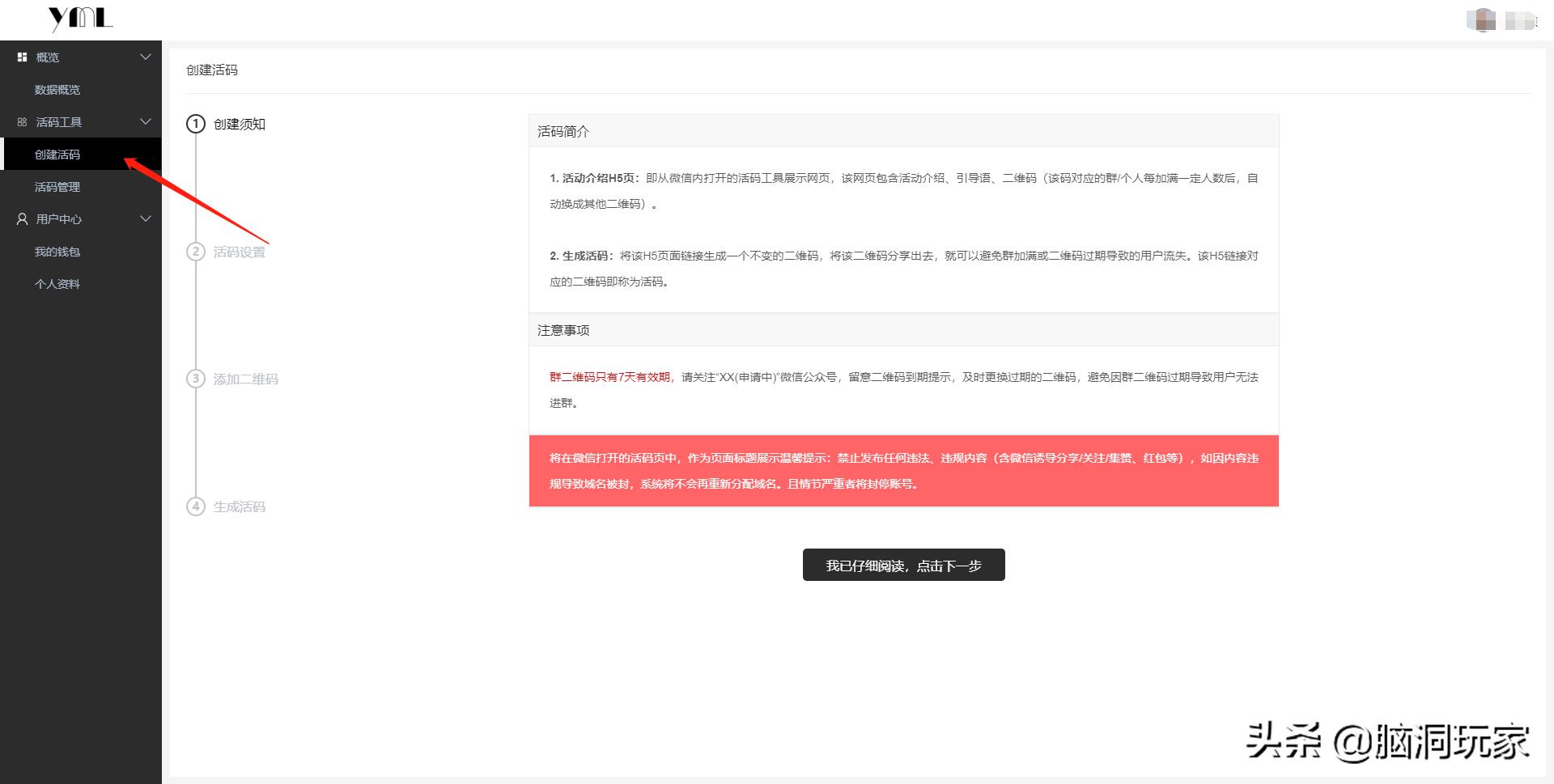
Task: Click the 用户中心 person icon in sidebar
Action: pyautogui.click(x=20, y=218)
